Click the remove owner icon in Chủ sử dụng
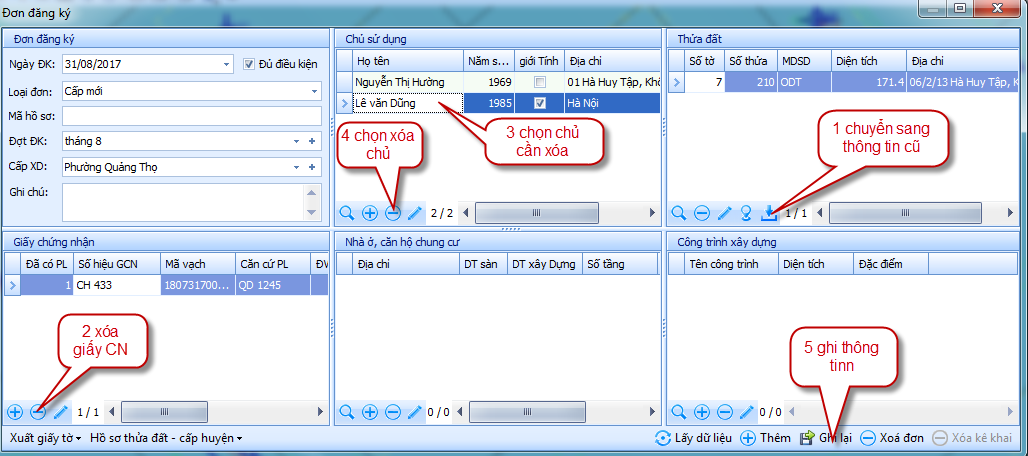This screenshot has height=456, width=1028. [392, 213]
